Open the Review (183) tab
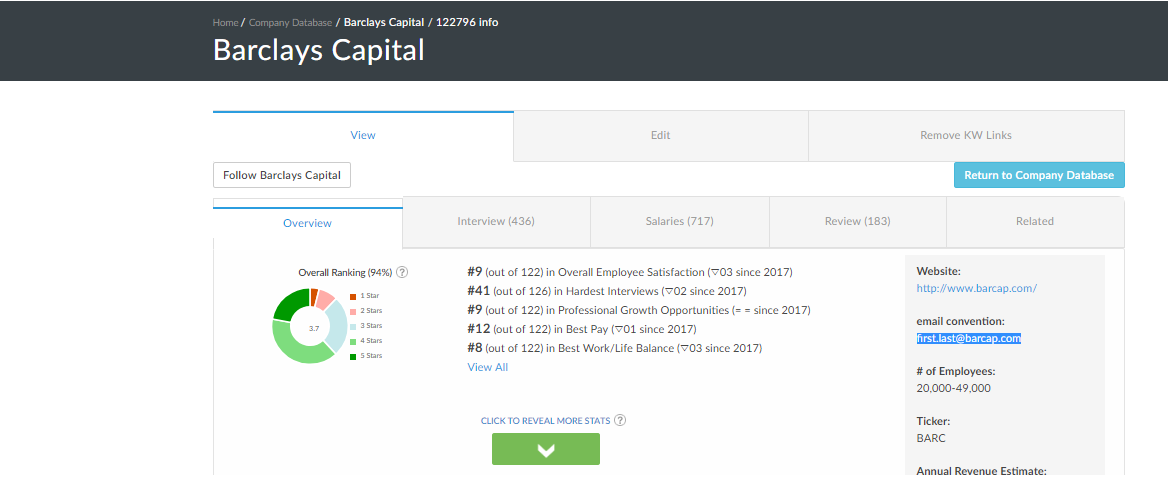This screenshot has width=1168, height=486. 857,221
